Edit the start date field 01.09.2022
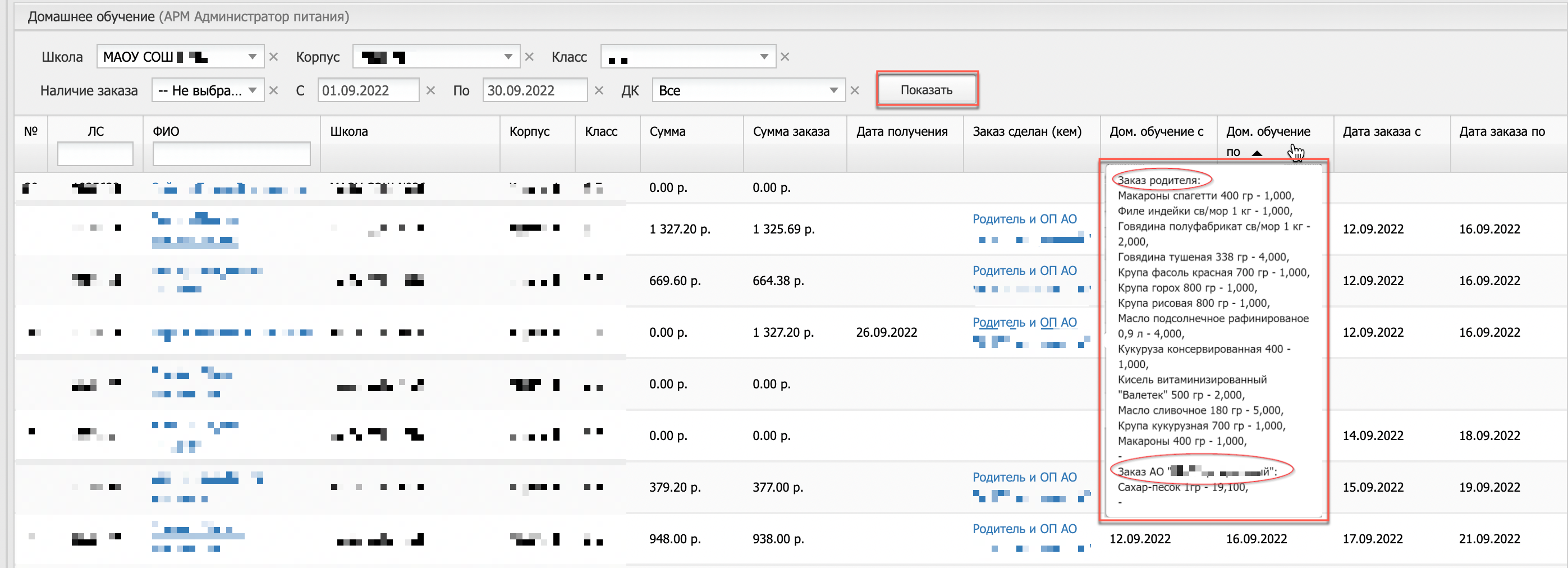This screenshot has width=1568, height=568. [x=368, y=90]
